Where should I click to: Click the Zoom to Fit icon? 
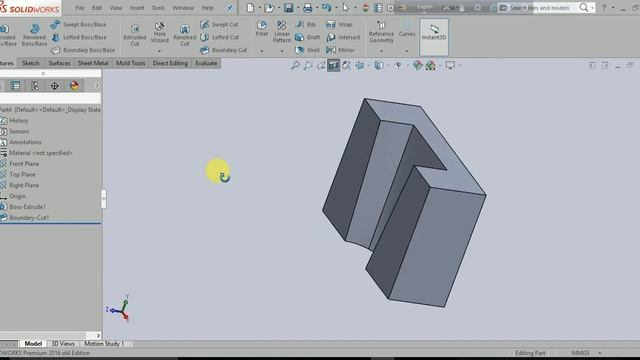tap(295, 65)
